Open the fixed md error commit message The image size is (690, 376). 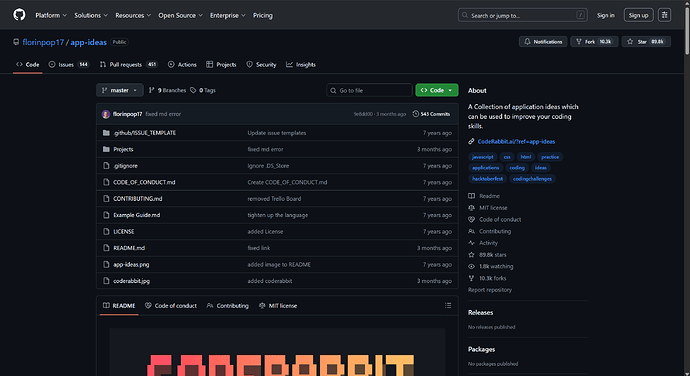[163, 114]
